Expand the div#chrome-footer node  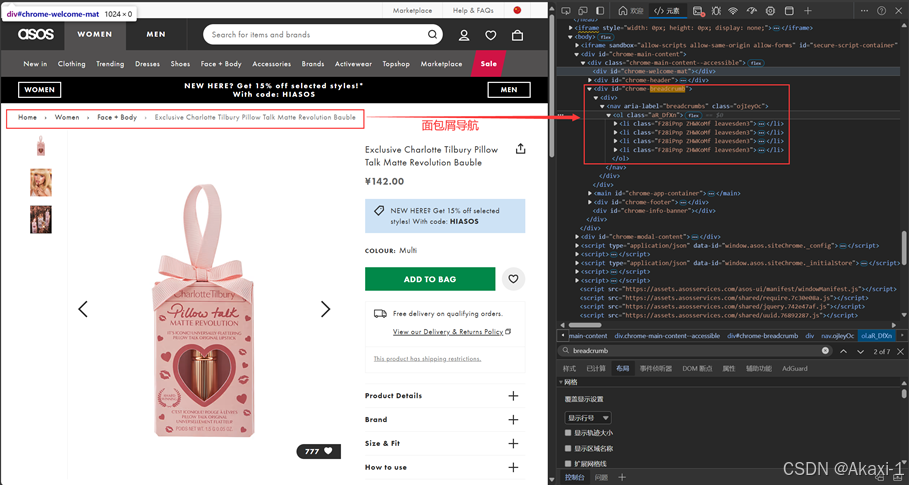click(590, 202)
